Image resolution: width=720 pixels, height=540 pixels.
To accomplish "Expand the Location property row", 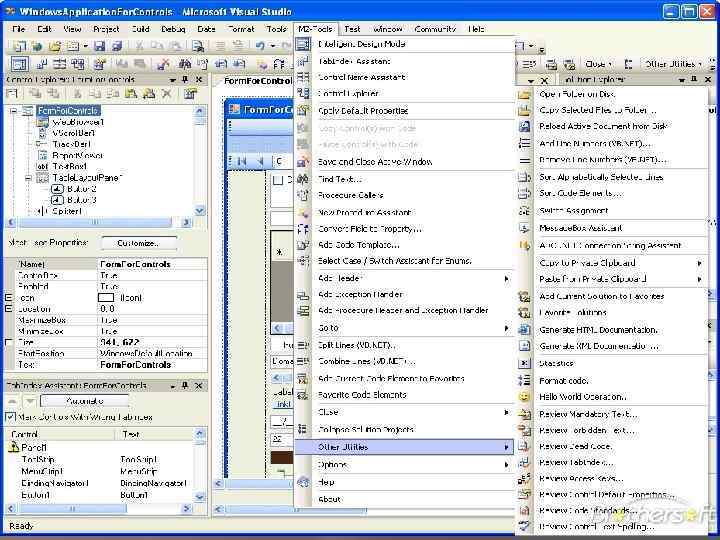I will [x=8, y=309].
